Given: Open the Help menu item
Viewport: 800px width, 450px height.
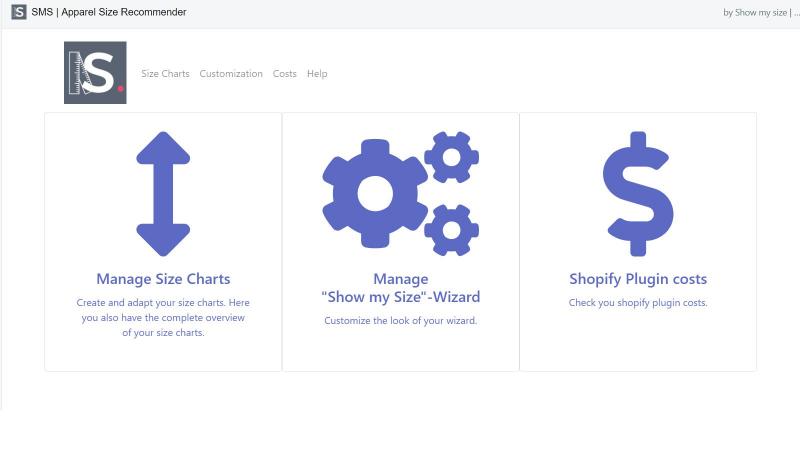Looking at the screenshot, I should coord(317,73).
